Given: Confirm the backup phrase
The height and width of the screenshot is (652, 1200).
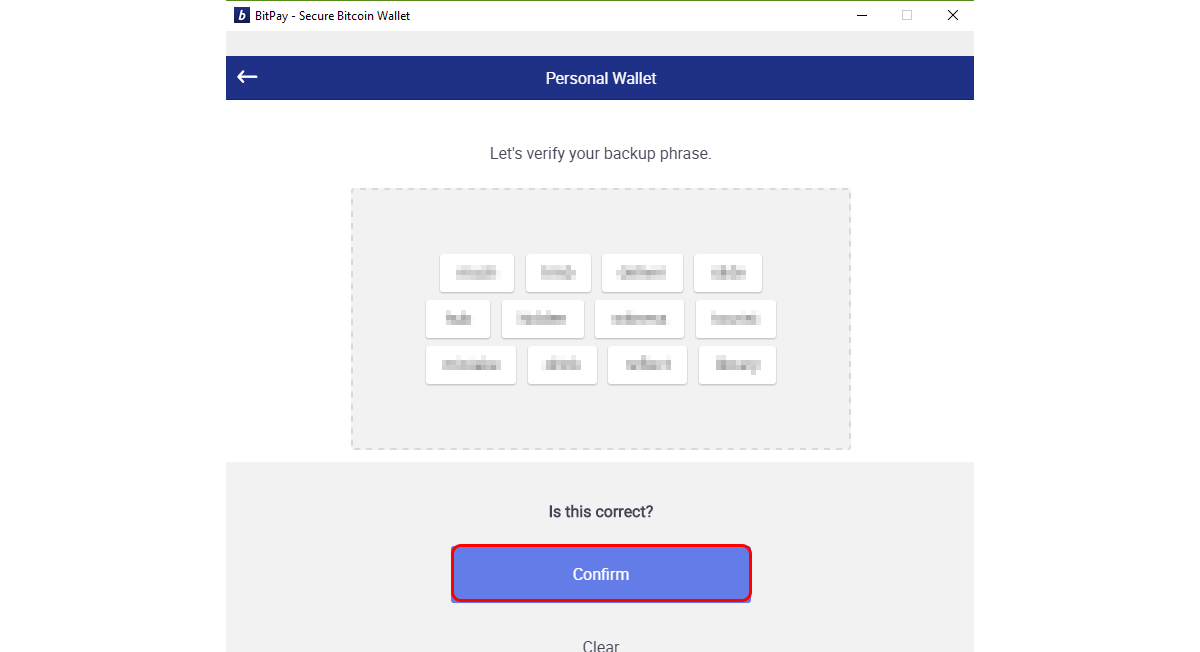Looking at the screenshot, I should tap(601, 574).
